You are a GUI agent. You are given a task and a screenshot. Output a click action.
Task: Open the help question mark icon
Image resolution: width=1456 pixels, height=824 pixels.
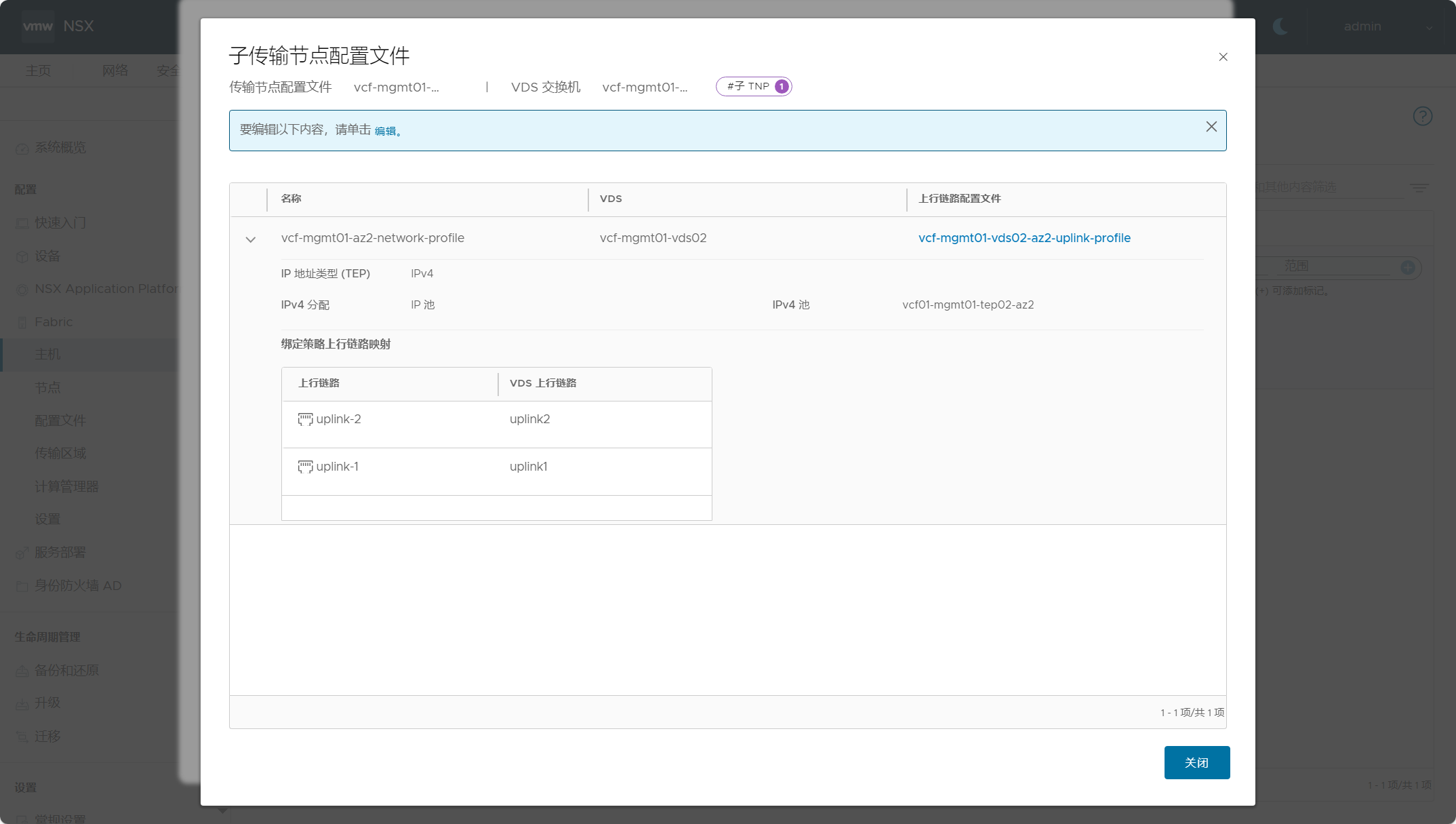(x=1422, y=117)
